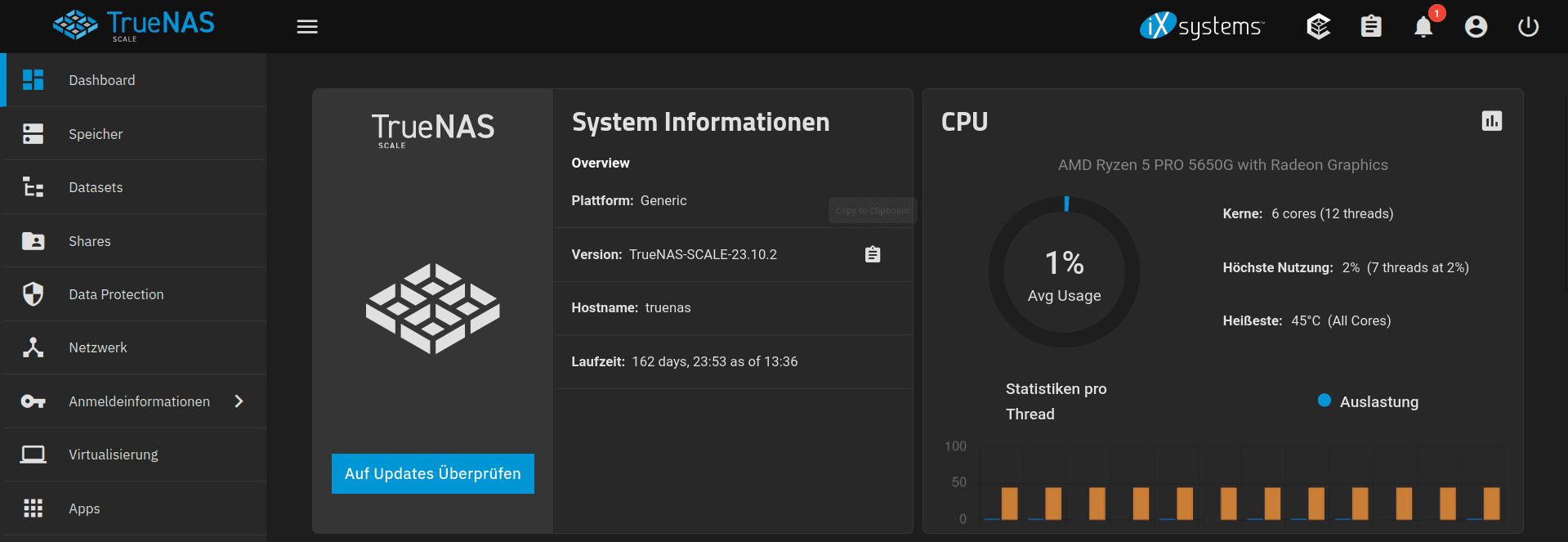Navigate to Data Protection
The image size is (1568, 542).
pos(116,294)
